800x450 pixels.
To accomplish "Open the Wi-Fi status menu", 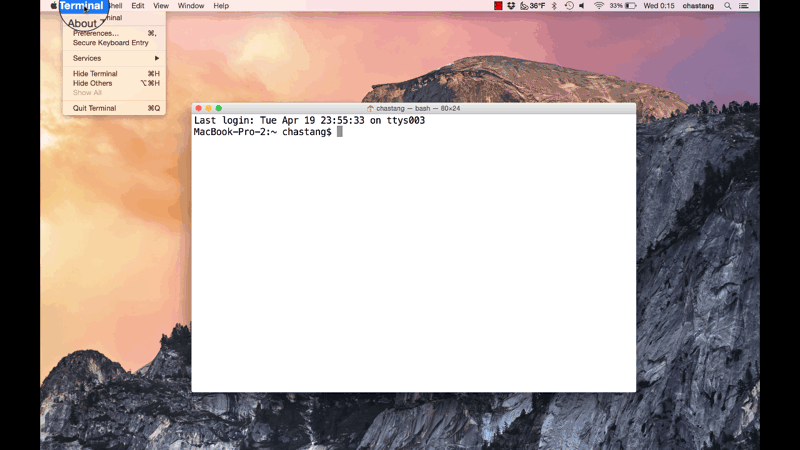I will [599, 6].
